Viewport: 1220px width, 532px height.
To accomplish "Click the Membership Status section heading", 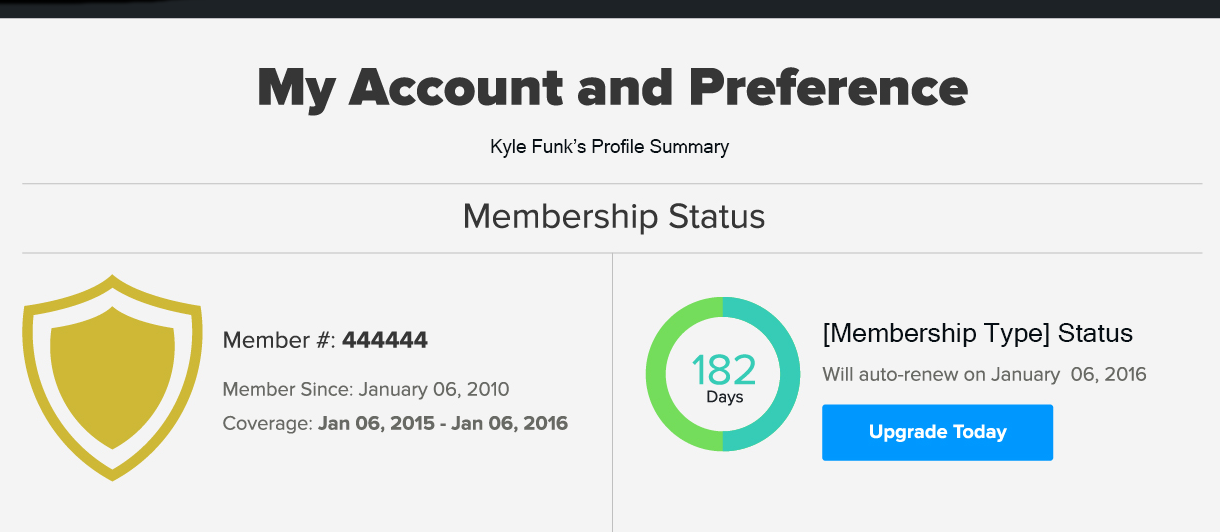I will 613,217.
